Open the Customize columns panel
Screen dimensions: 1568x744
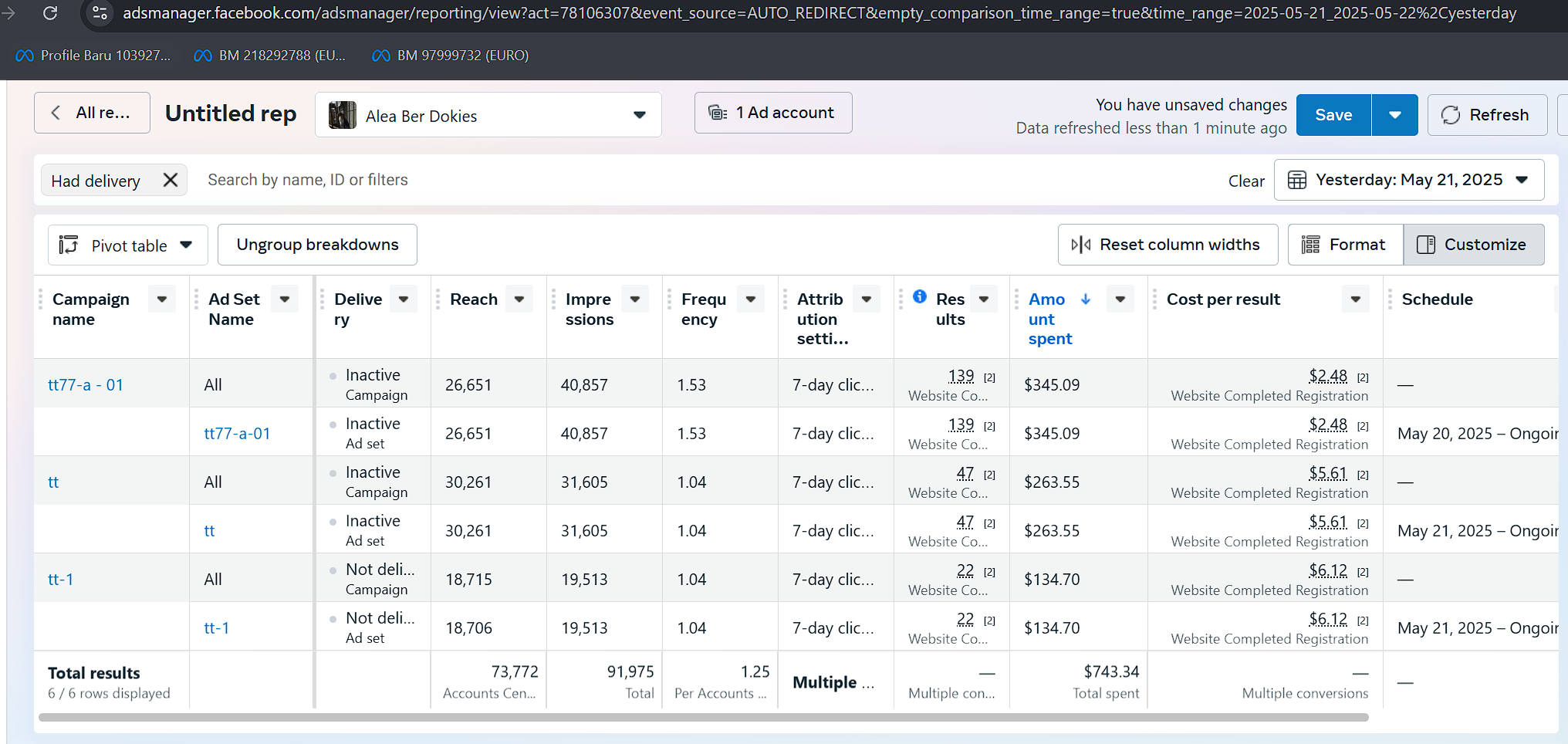(x=1473, y=245)
